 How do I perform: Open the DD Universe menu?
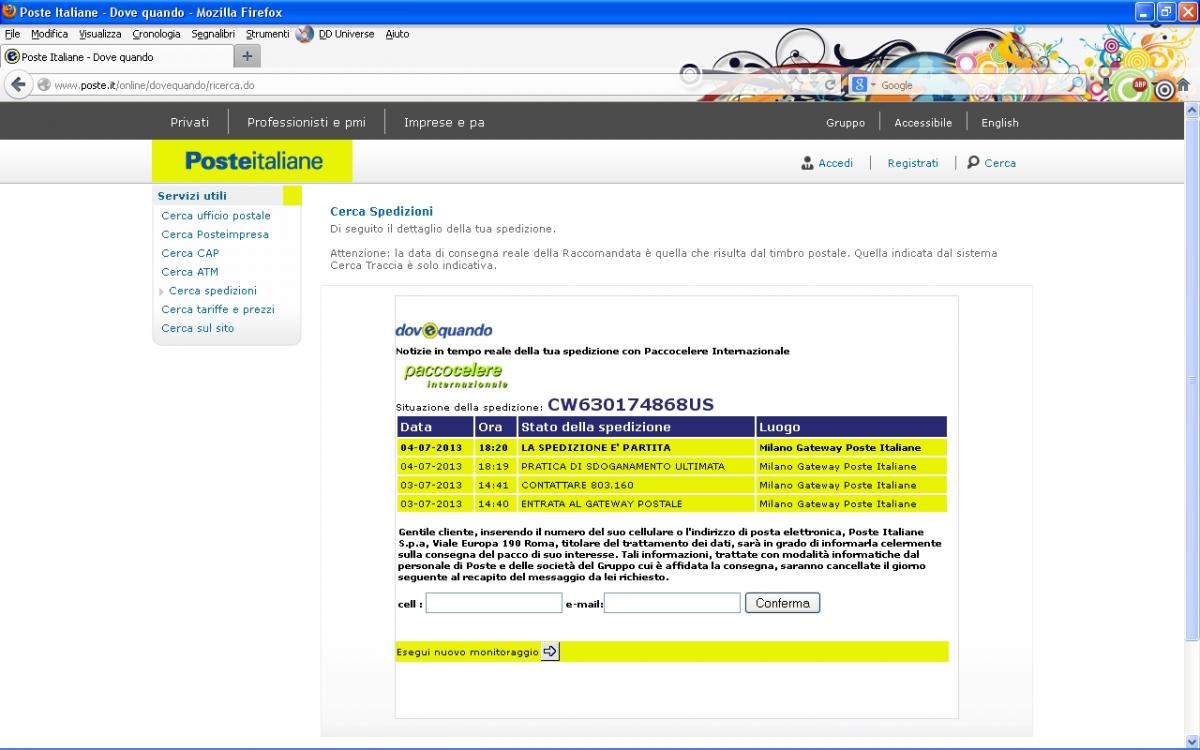[x=346, y=34]
